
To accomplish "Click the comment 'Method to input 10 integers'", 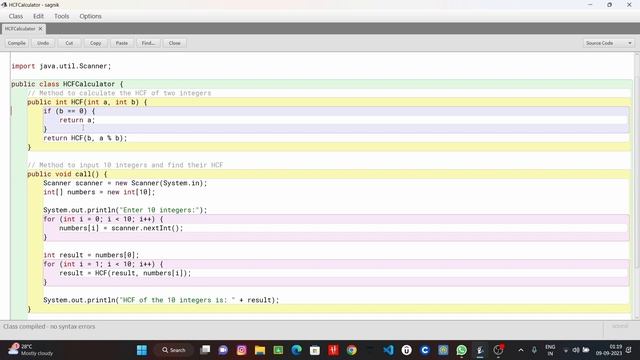I will (125, 165).
